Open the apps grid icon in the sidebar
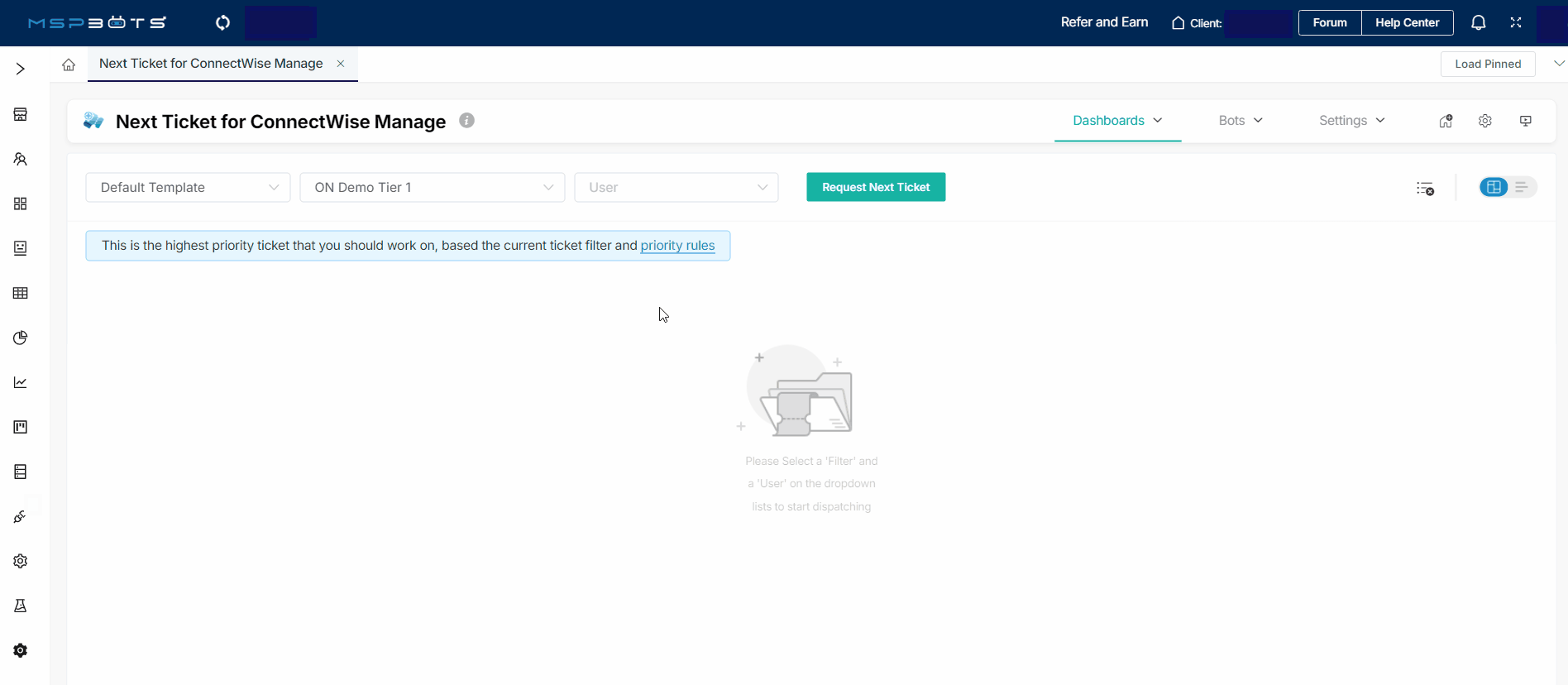Viewport: 1568px width, 685px height. (x=21, y=204)
